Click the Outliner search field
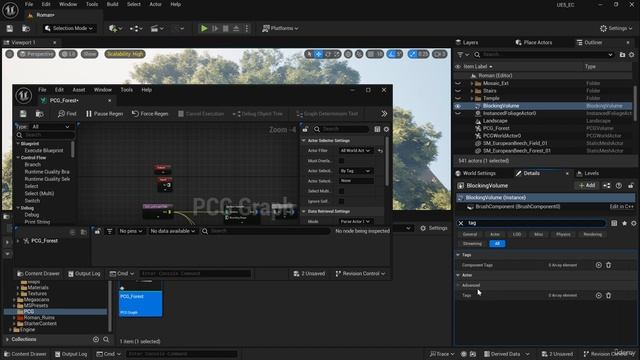The image size is (640, 360). (545, 55)
